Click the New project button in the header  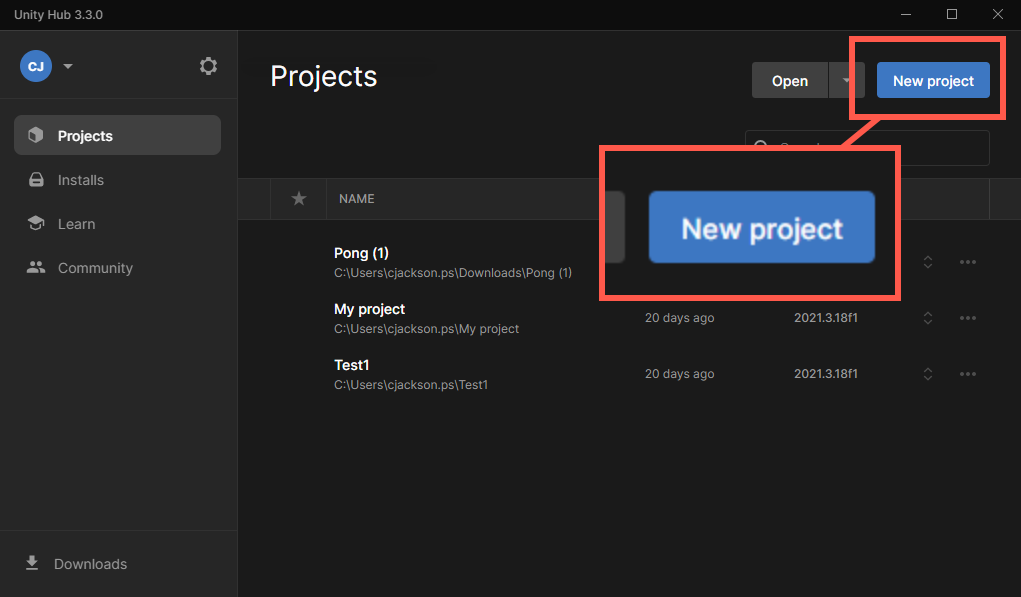pos(933,81)
